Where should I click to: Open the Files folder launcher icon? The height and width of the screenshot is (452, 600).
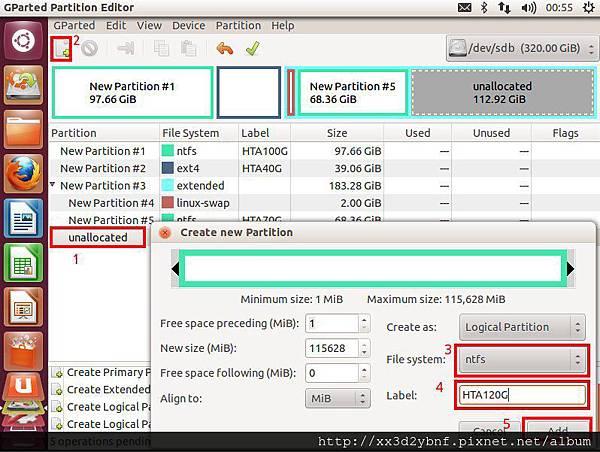[23, 130]
